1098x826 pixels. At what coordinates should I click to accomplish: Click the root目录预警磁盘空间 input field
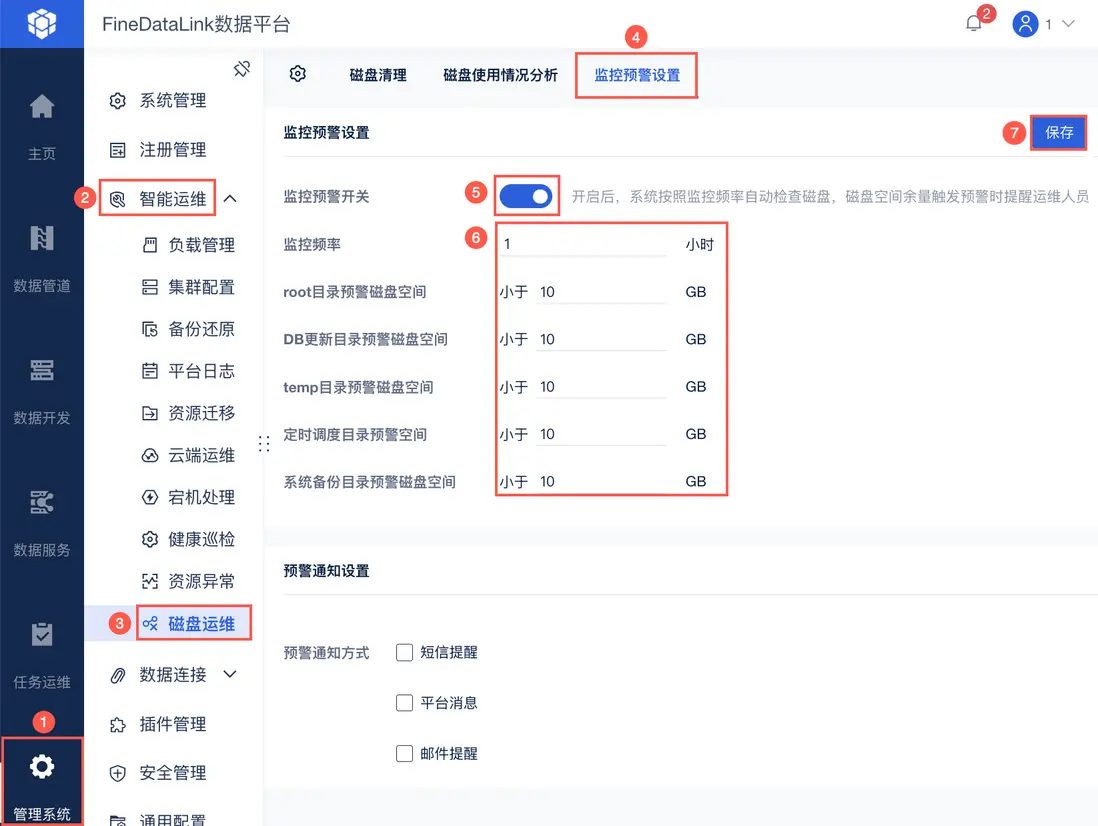coord(601,292)
